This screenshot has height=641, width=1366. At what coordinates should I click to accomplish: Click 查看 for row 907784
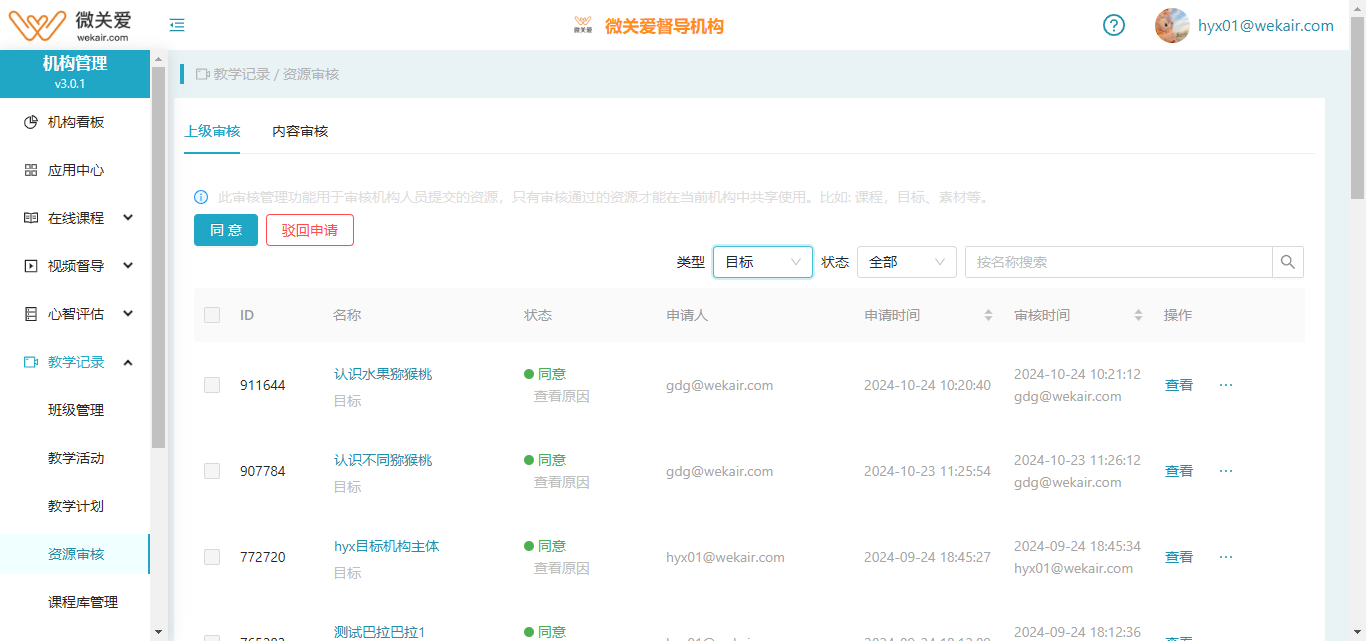click(1179, 471)
